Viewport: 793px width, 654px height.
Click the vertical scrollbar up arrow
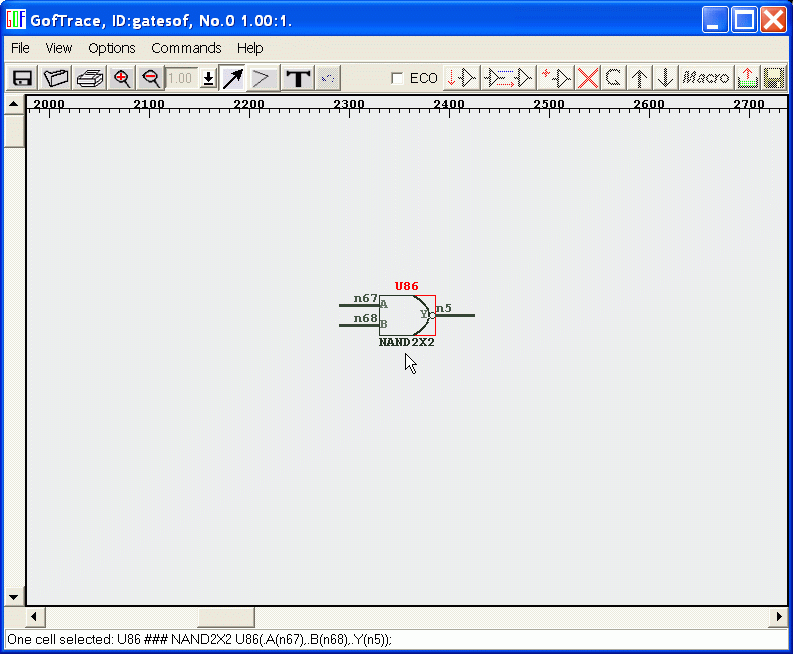pyautogui.click(x=14, y=105)
